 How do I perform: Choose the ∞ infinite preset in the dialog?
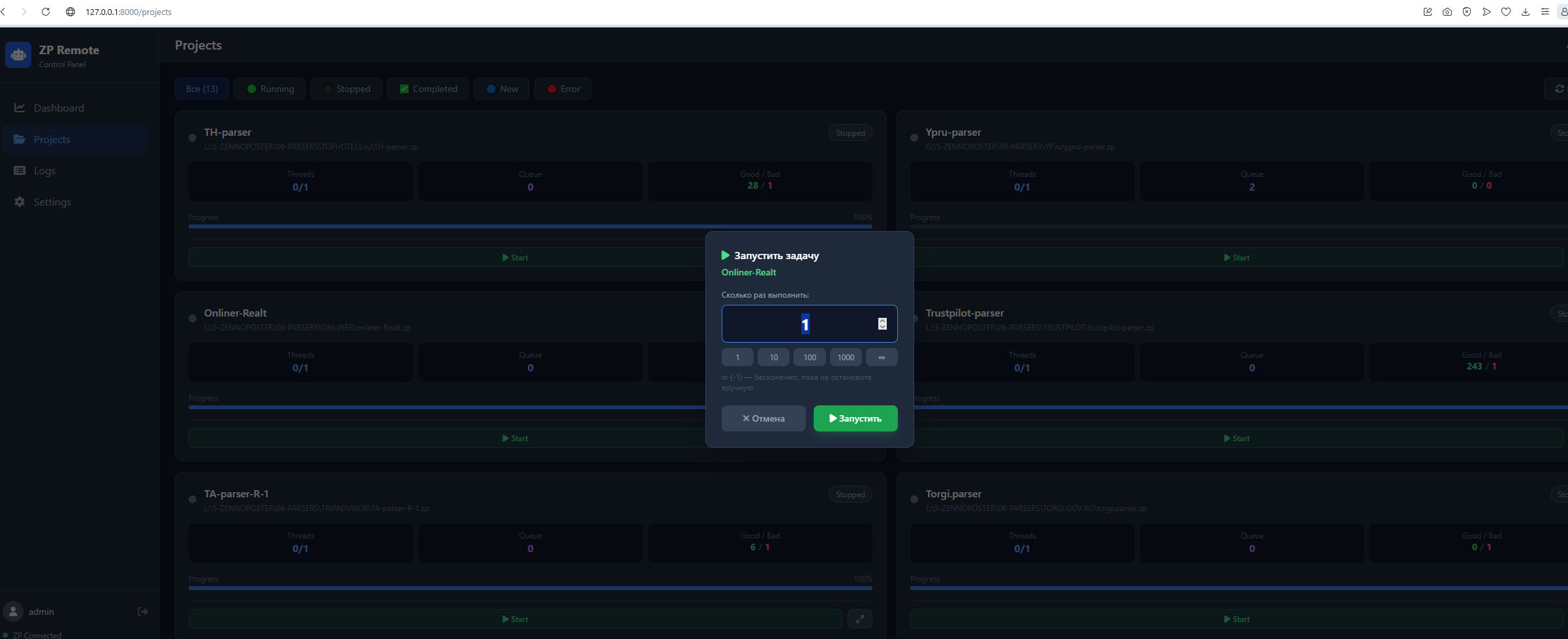(882, 357)
